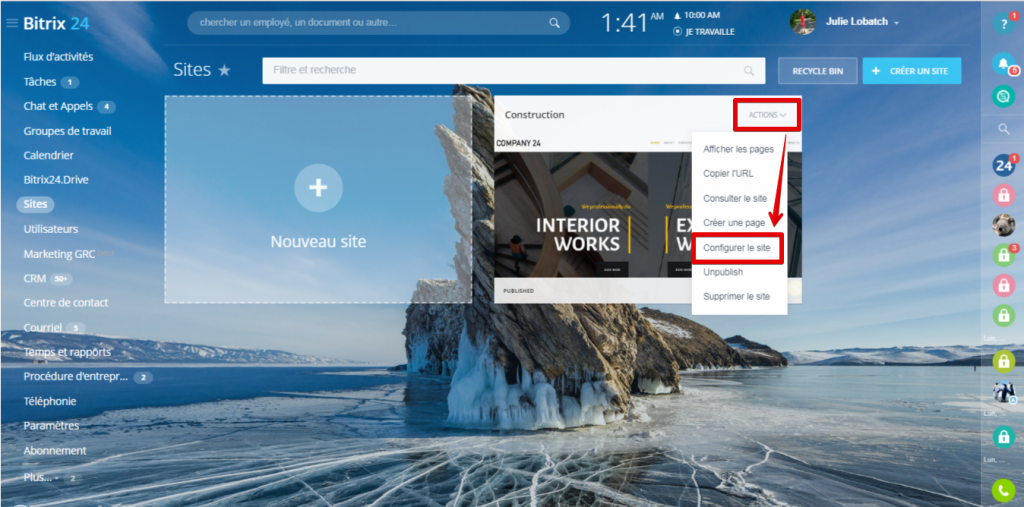Screen dimensions: 1024x507
Task: Open Courriel
Action: pyautogui.click(x=42, y=327)
